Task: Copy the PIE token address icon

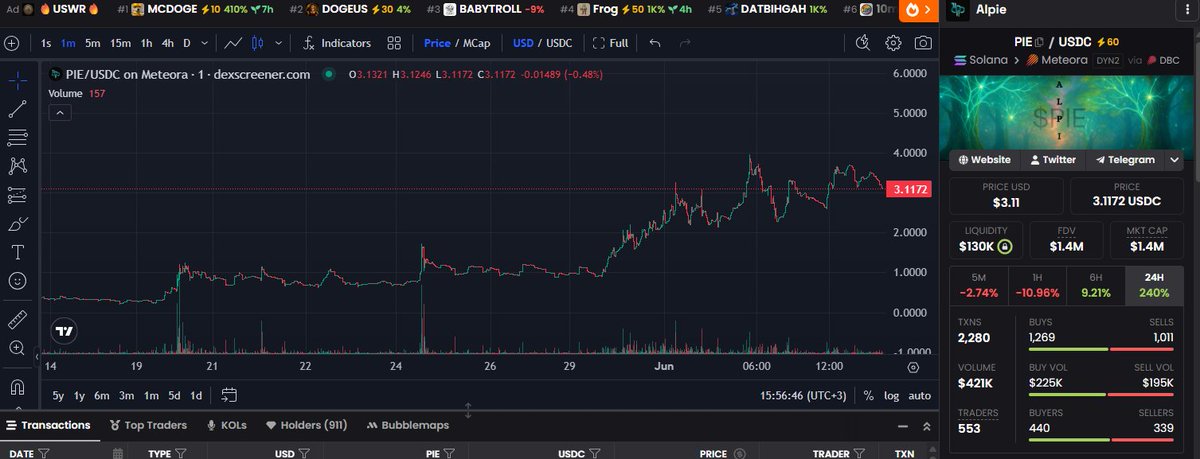Action: click(1041, 42)
